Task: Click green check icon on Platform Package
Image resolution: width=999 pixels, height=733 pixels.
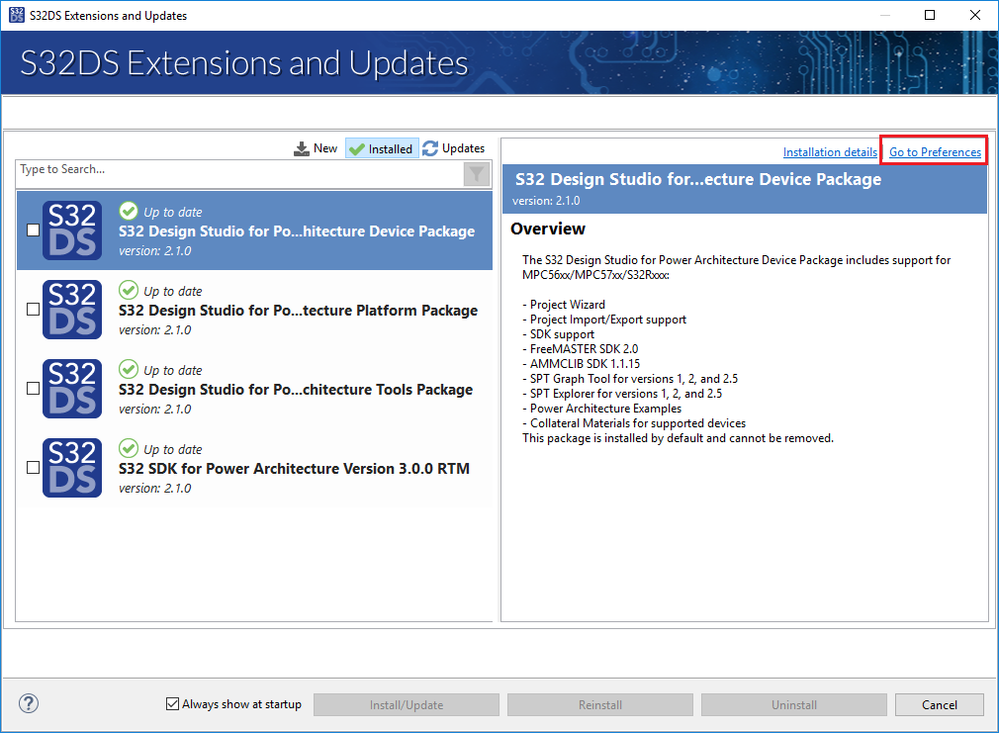Action: click(128, 290)
